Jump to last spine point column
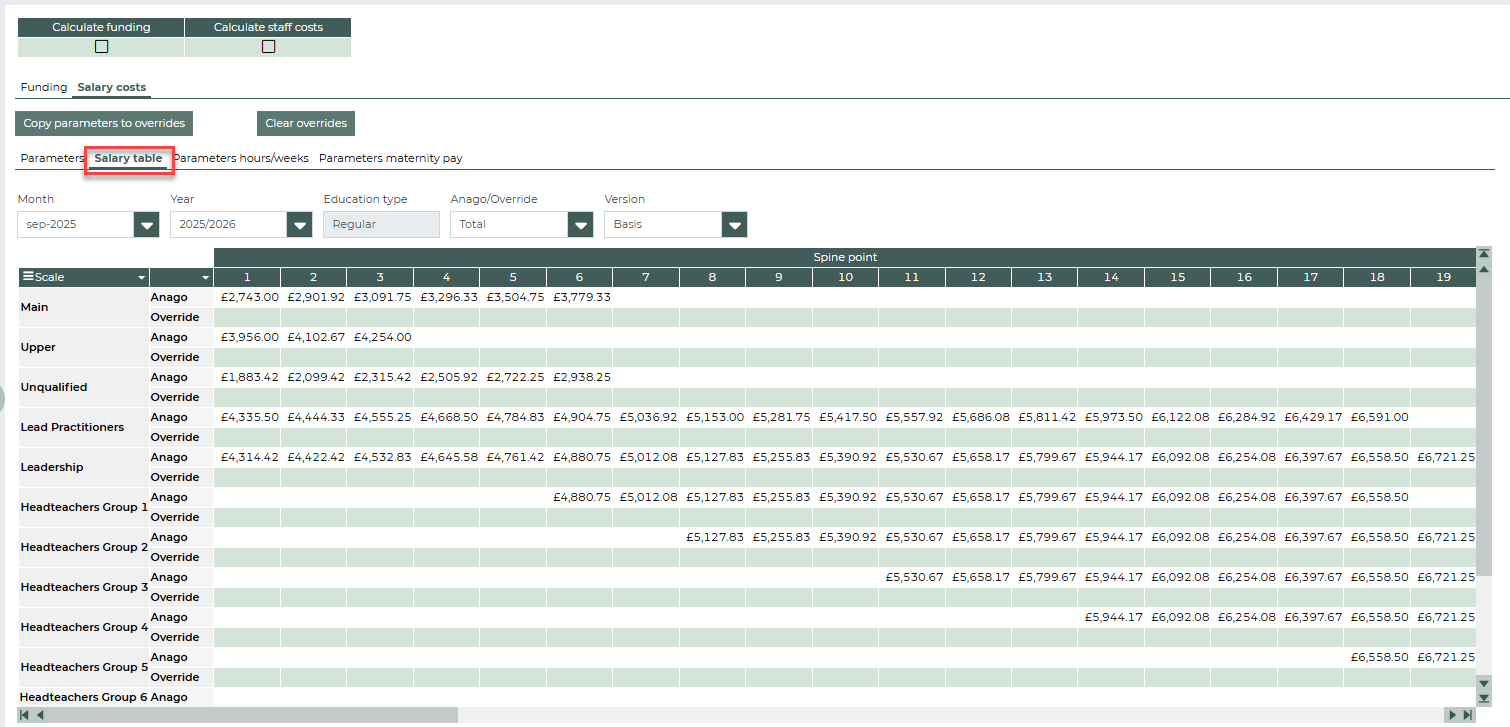Viewport: 1510px width, 727px height. [1467, 715]
